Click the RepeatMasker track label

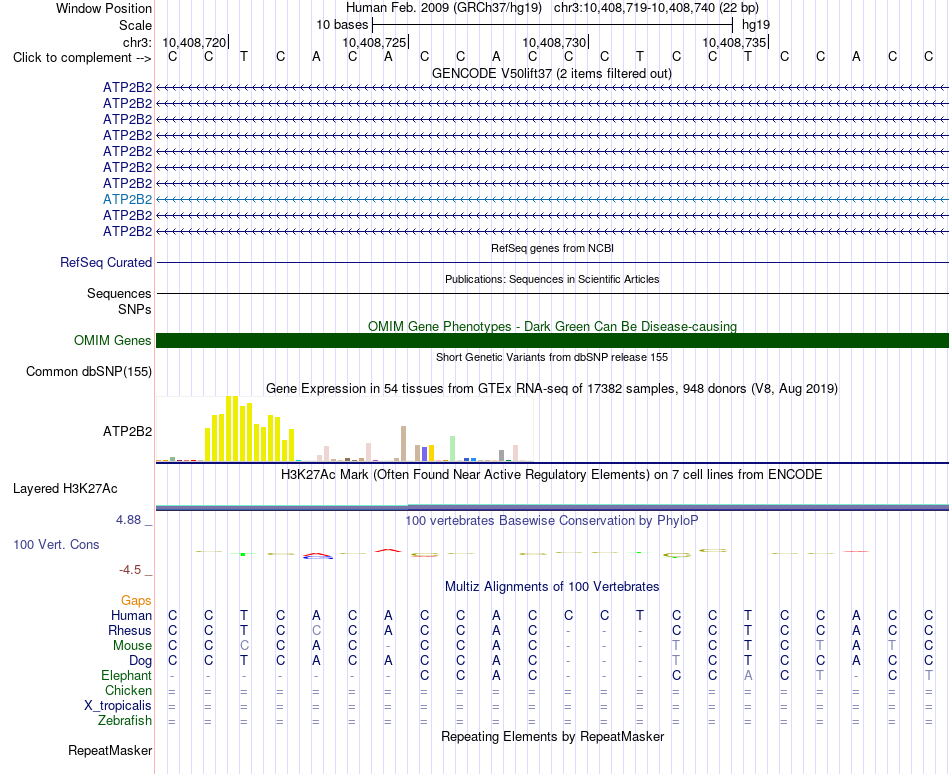[x=110, y=750]
